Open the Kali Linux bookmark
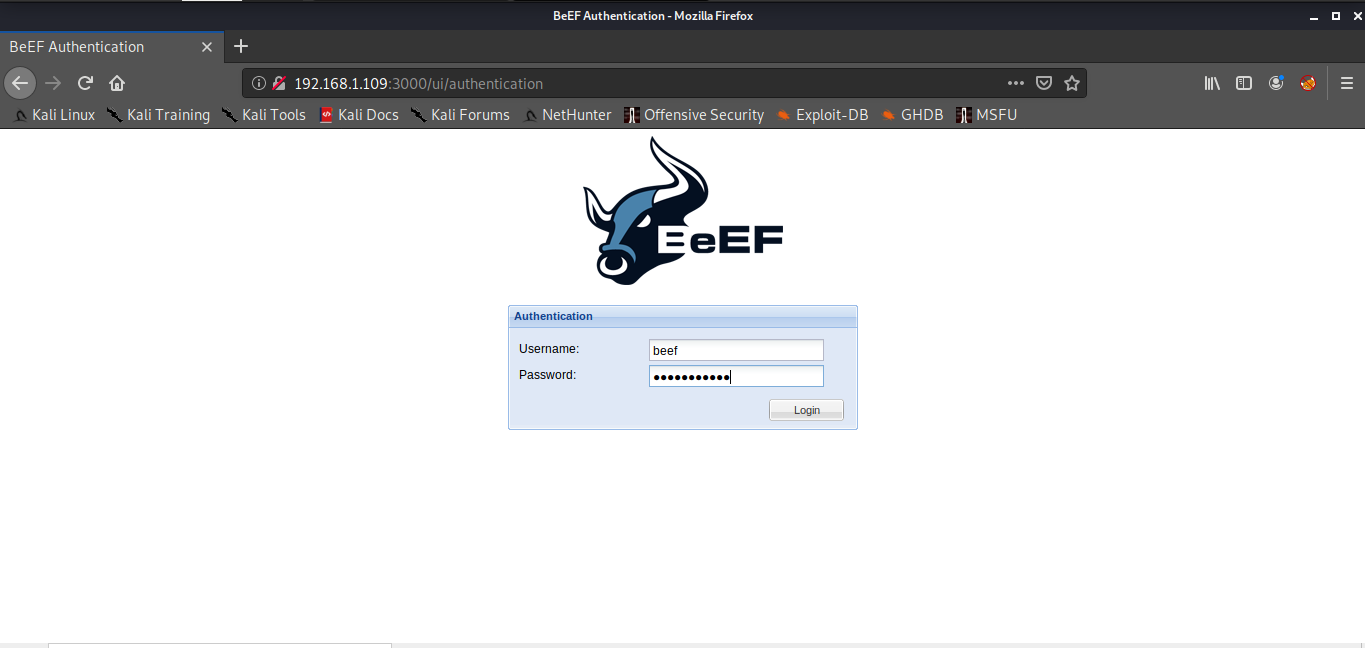 point(54,115)
